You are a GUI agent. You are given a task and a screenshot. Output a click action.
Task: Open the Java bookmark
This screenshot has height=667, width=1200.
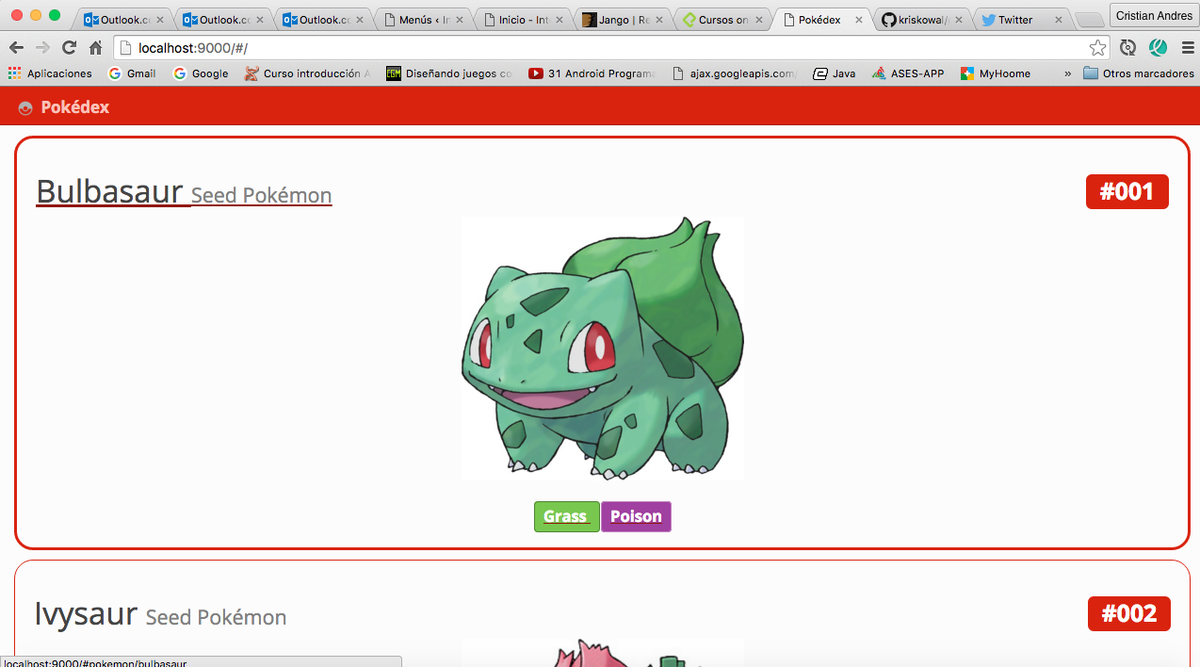pyautogui.click(x=835, y=73)
